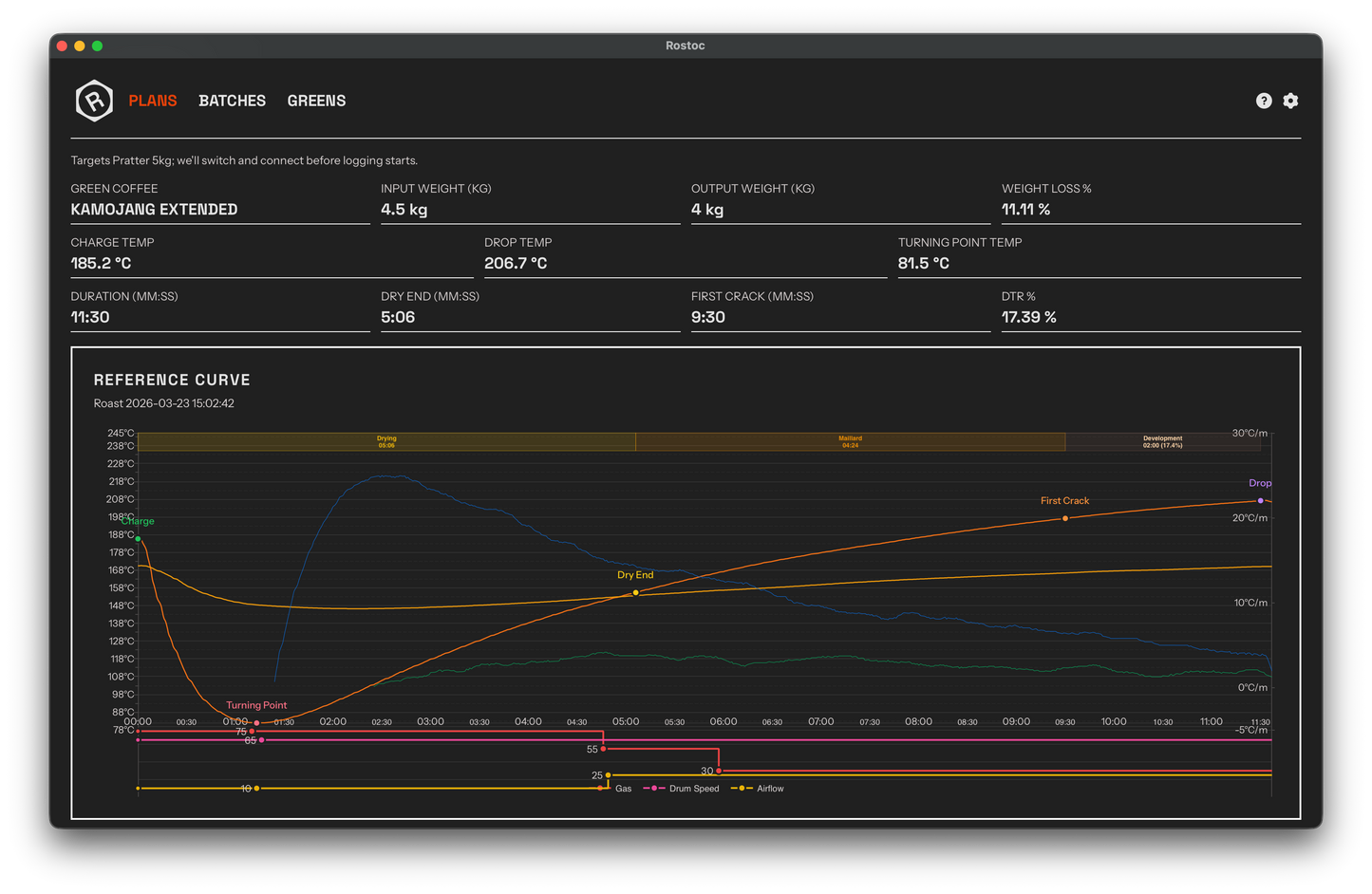
Task: Click the Charge Temp field 185.2 °C
Action: click(x=272, y=264)
